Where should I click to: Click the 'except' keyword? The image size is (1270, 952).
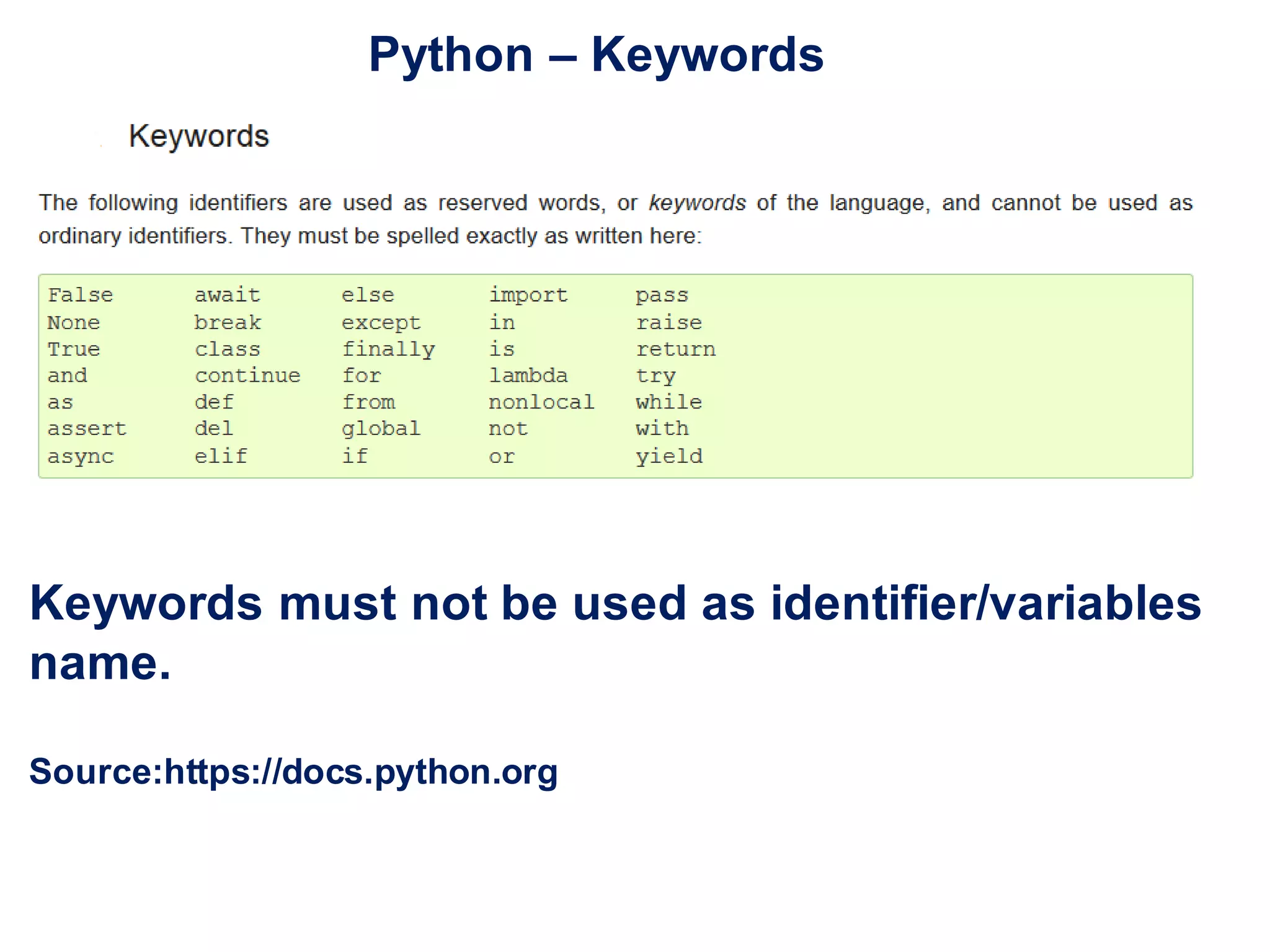coord(381,322)
